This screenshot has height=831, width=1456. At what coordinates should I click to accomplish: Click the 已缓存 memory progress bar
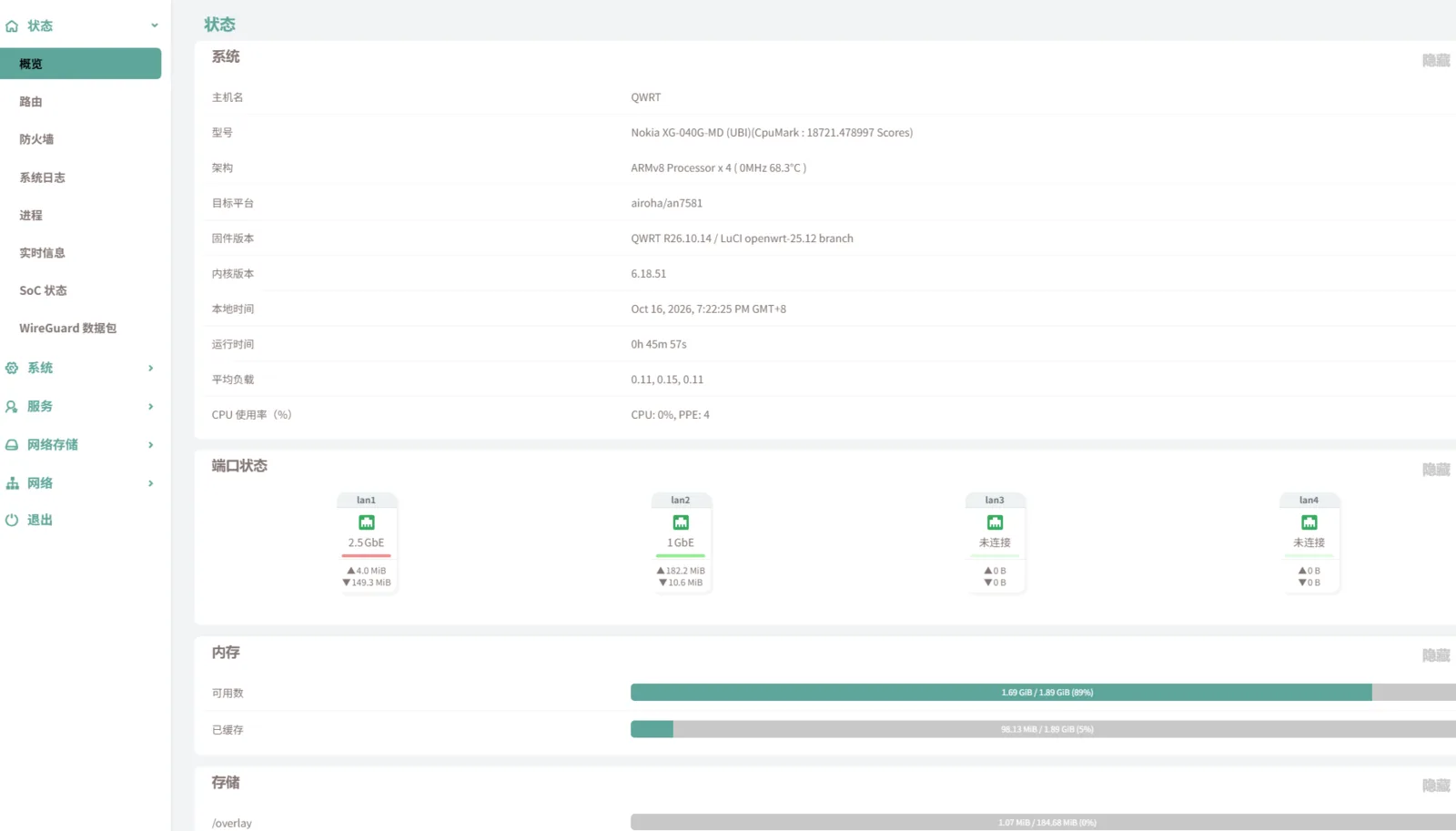1044,729
